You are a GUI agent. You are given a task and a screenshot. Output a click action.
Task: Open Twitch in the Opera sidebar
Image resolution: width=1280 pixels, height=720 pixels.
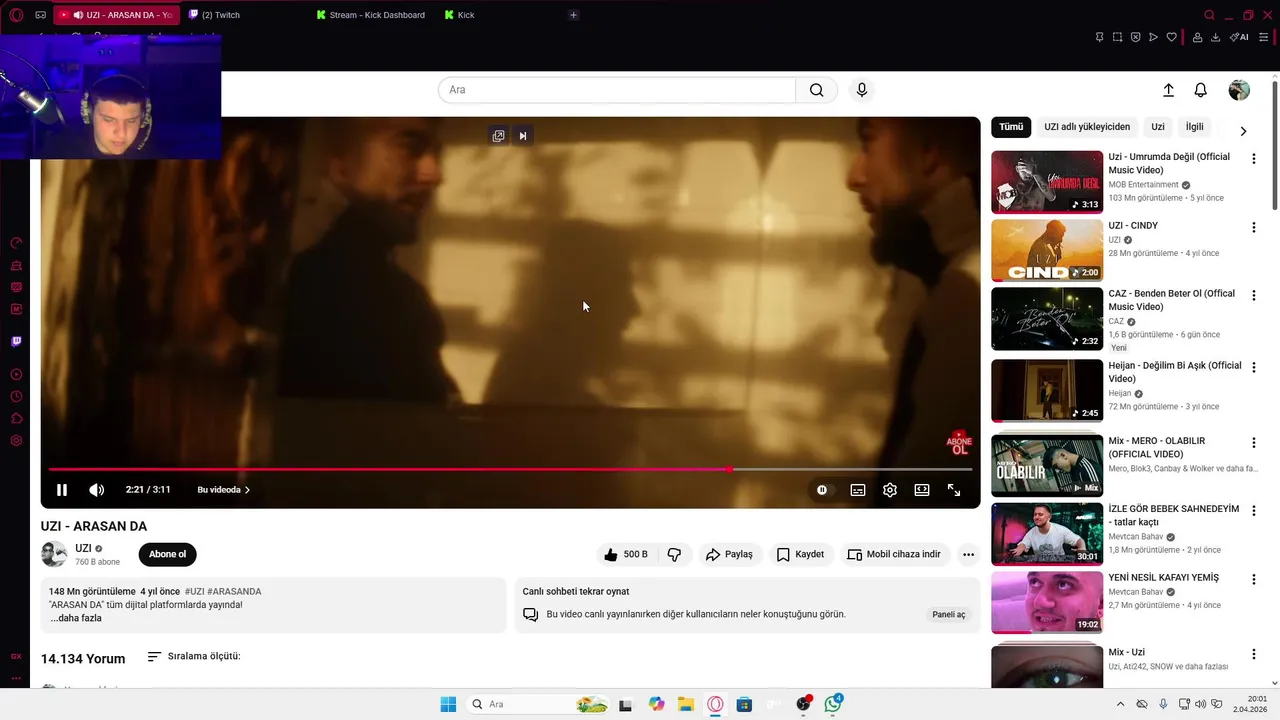(x=16, y=341)
